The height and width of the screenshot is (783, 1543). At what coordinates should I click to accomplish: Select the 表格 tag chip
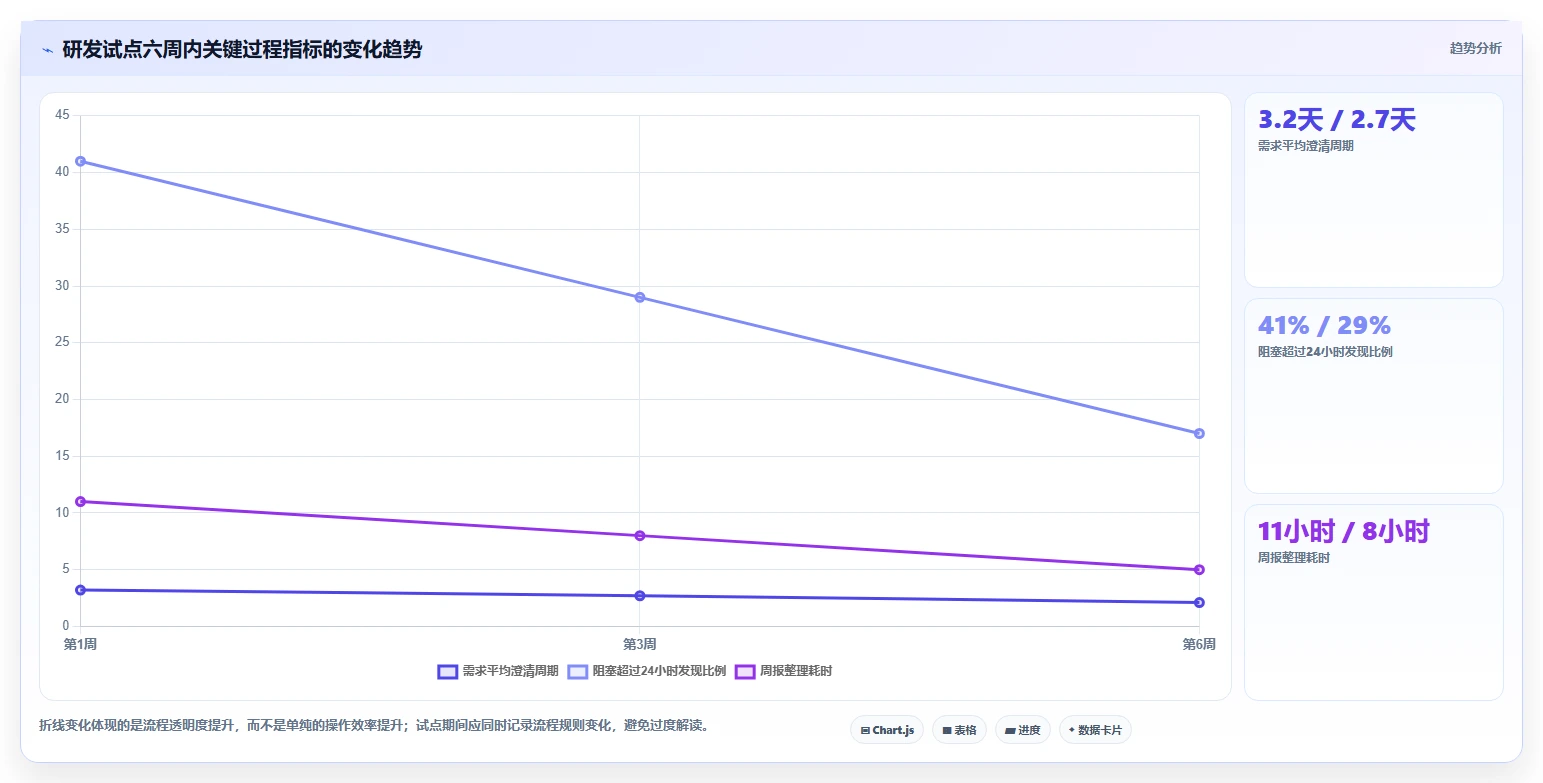point(959,730)
